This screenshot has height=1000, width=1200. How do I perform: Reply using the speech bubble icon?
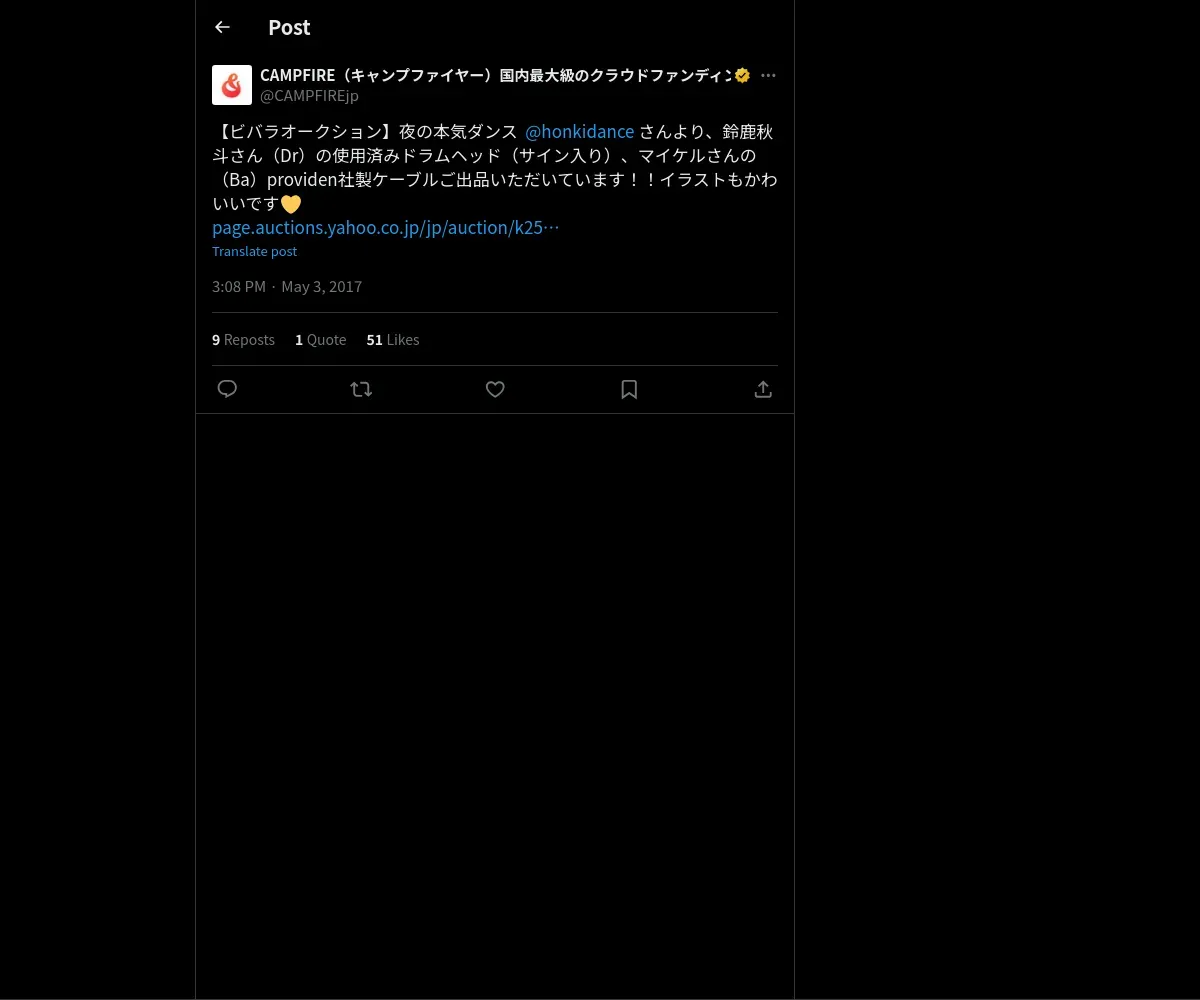(x=227, y=389)
